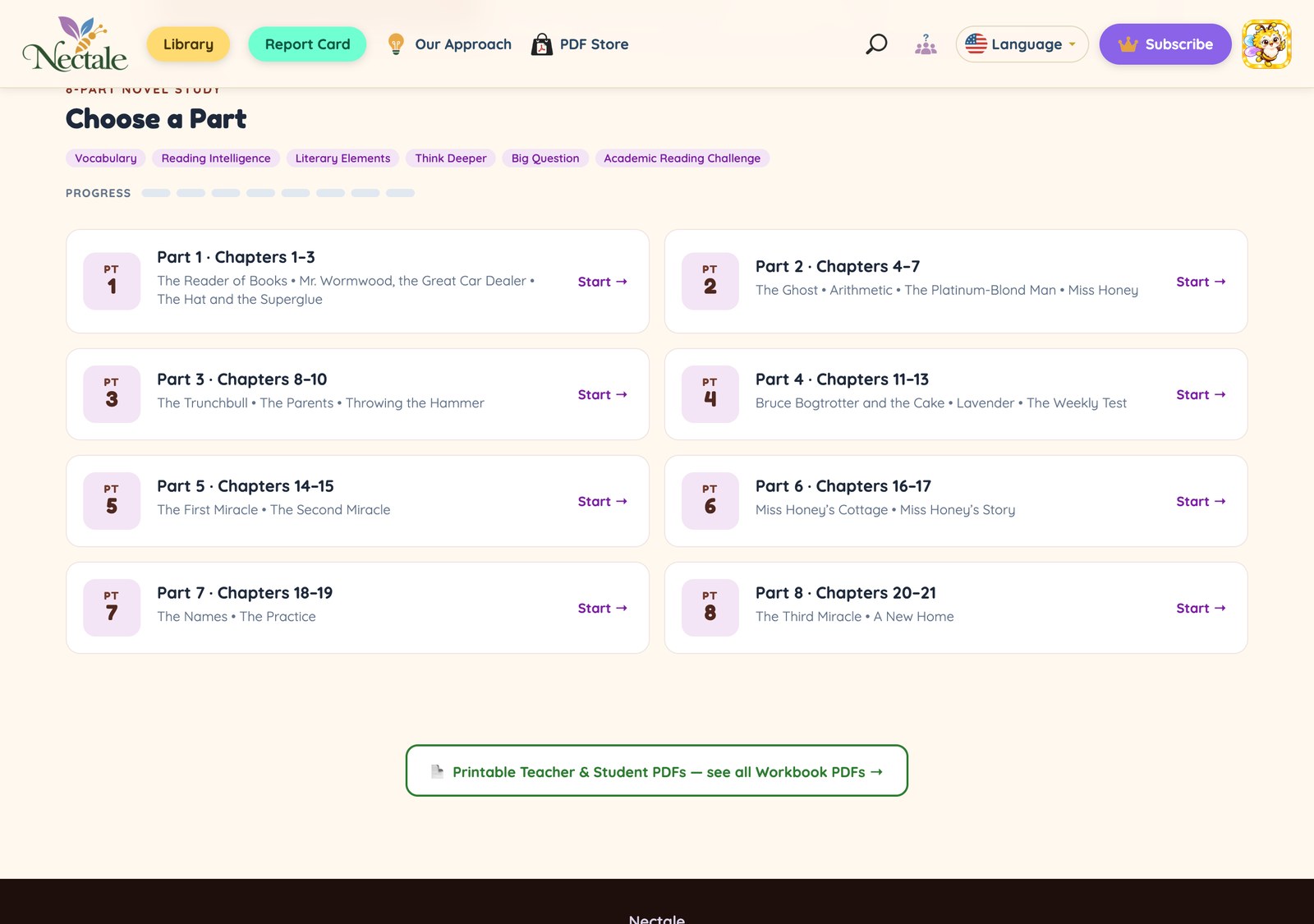Click the Subscribe button

click(1165, 44)
